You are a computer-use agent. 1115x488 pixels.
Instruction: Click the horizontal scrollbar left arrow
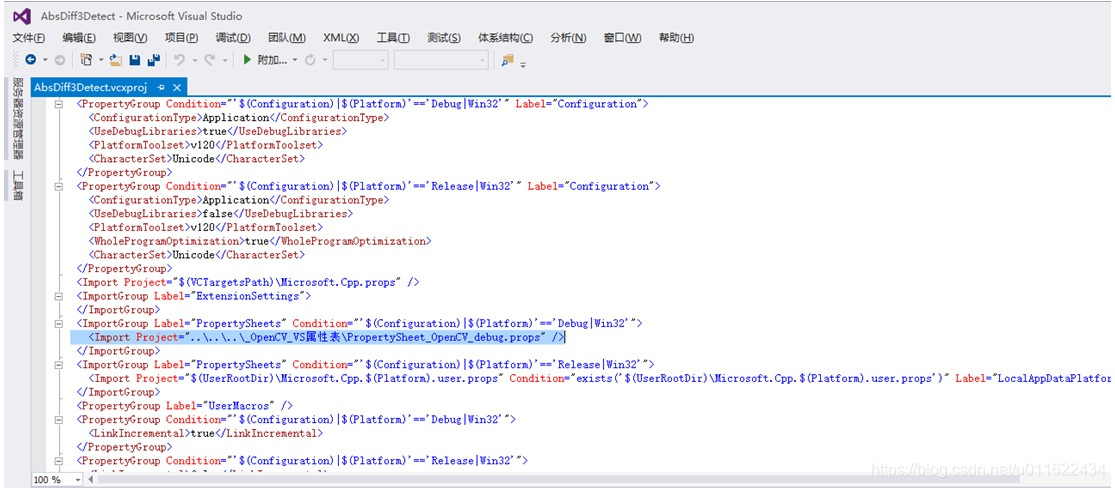pyautogui.click(x=91, y=480)
